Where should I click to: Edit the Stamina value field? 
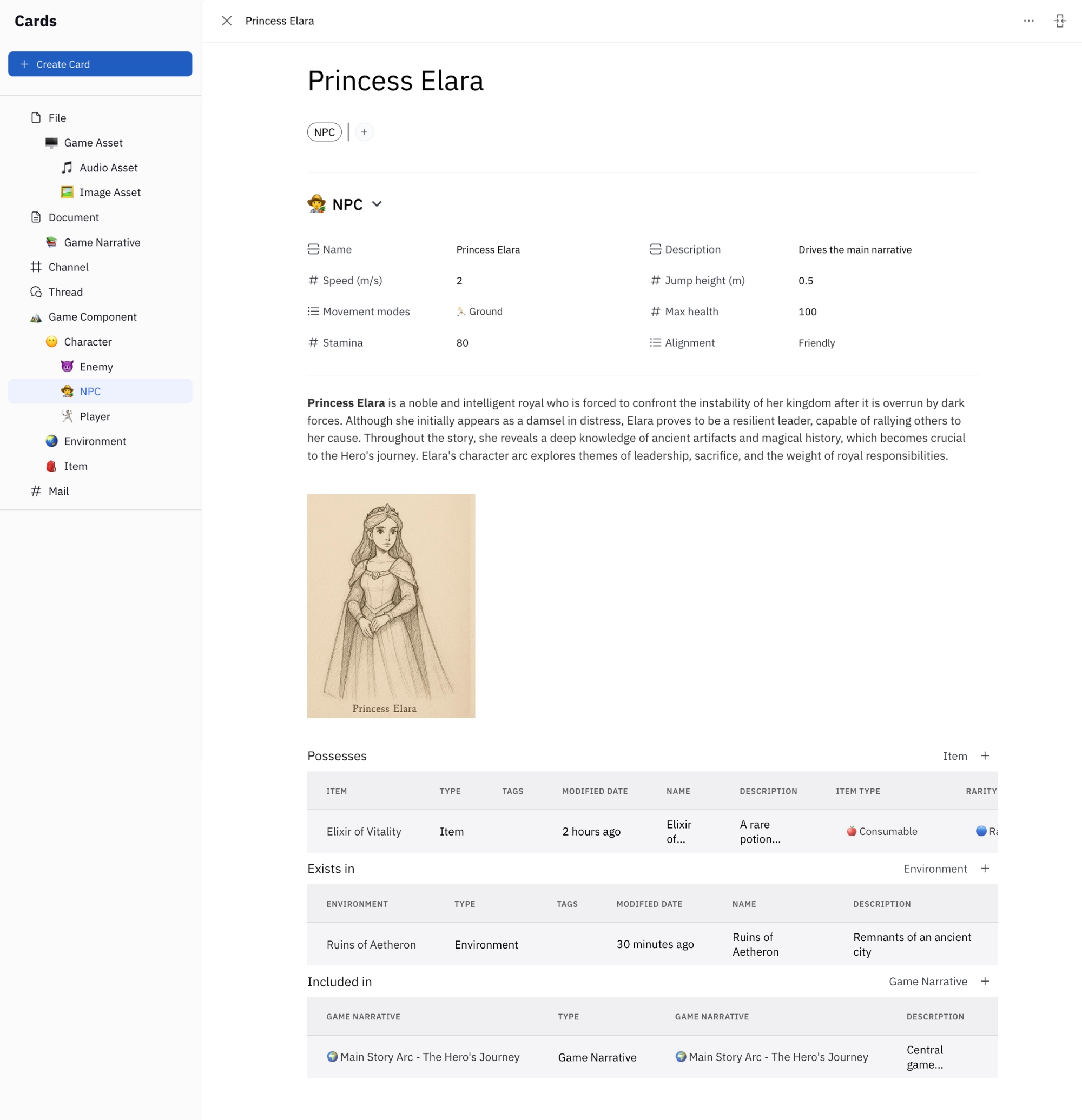pyautogui.click(x=462, y=343)
